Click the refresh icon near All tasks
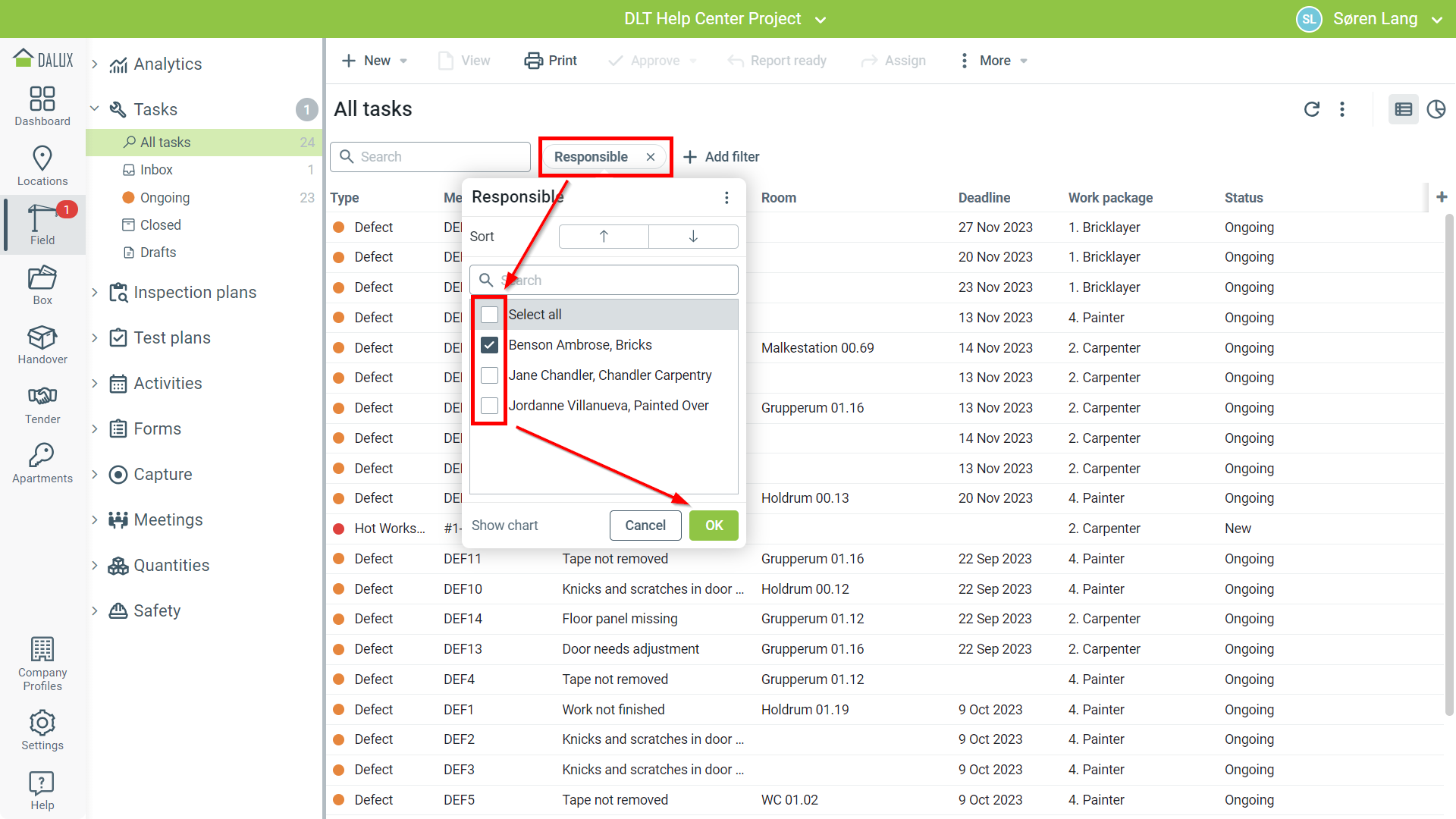 (1311, 109)
